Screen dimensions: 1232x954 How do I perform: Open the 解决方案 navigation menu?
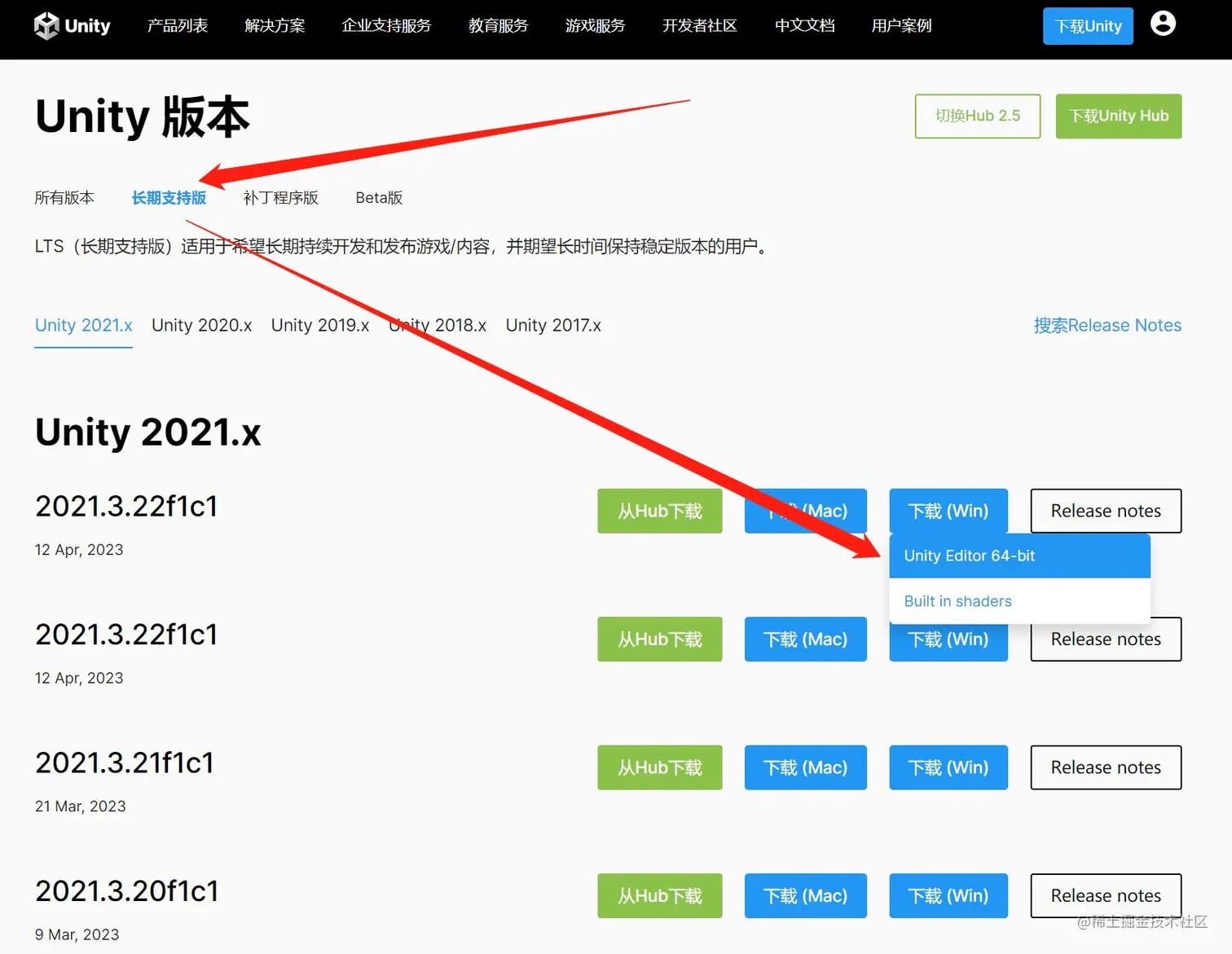(275, 26)
